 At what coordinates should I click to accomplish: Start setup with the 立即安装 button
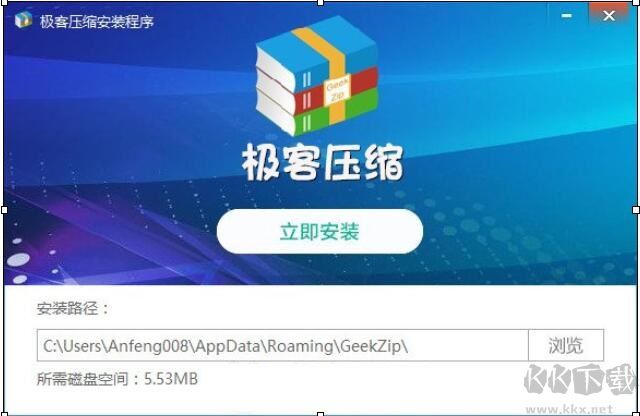click(x=320, y=231)
